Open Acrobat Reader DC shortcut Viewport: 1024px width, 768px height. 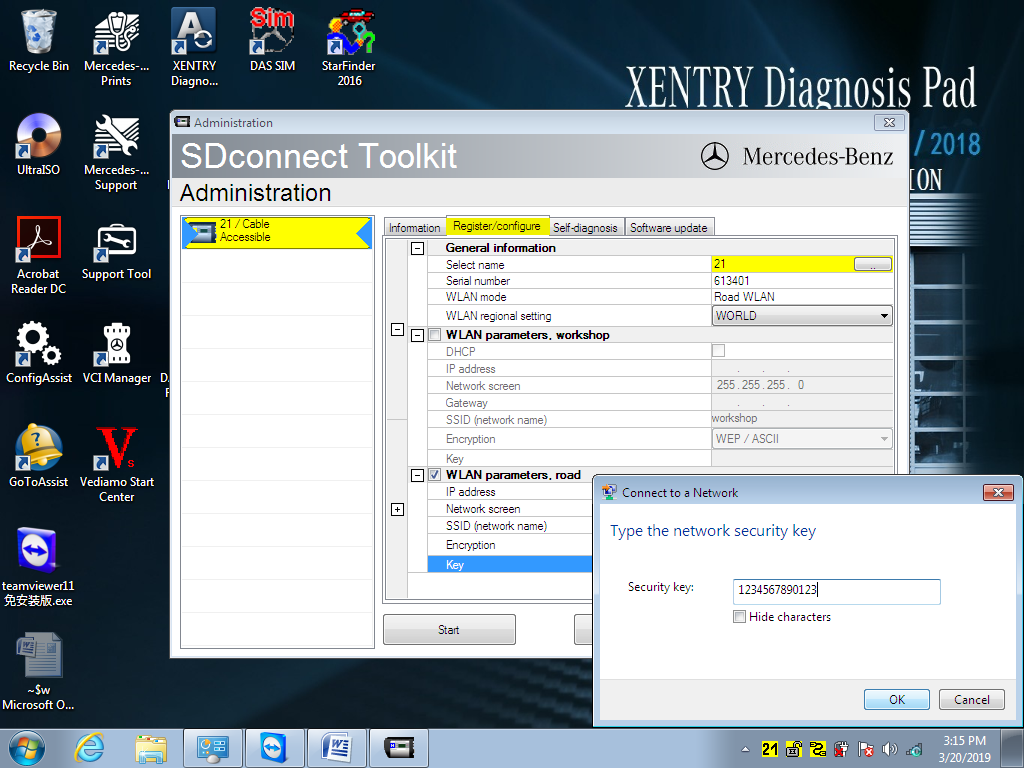39,255
